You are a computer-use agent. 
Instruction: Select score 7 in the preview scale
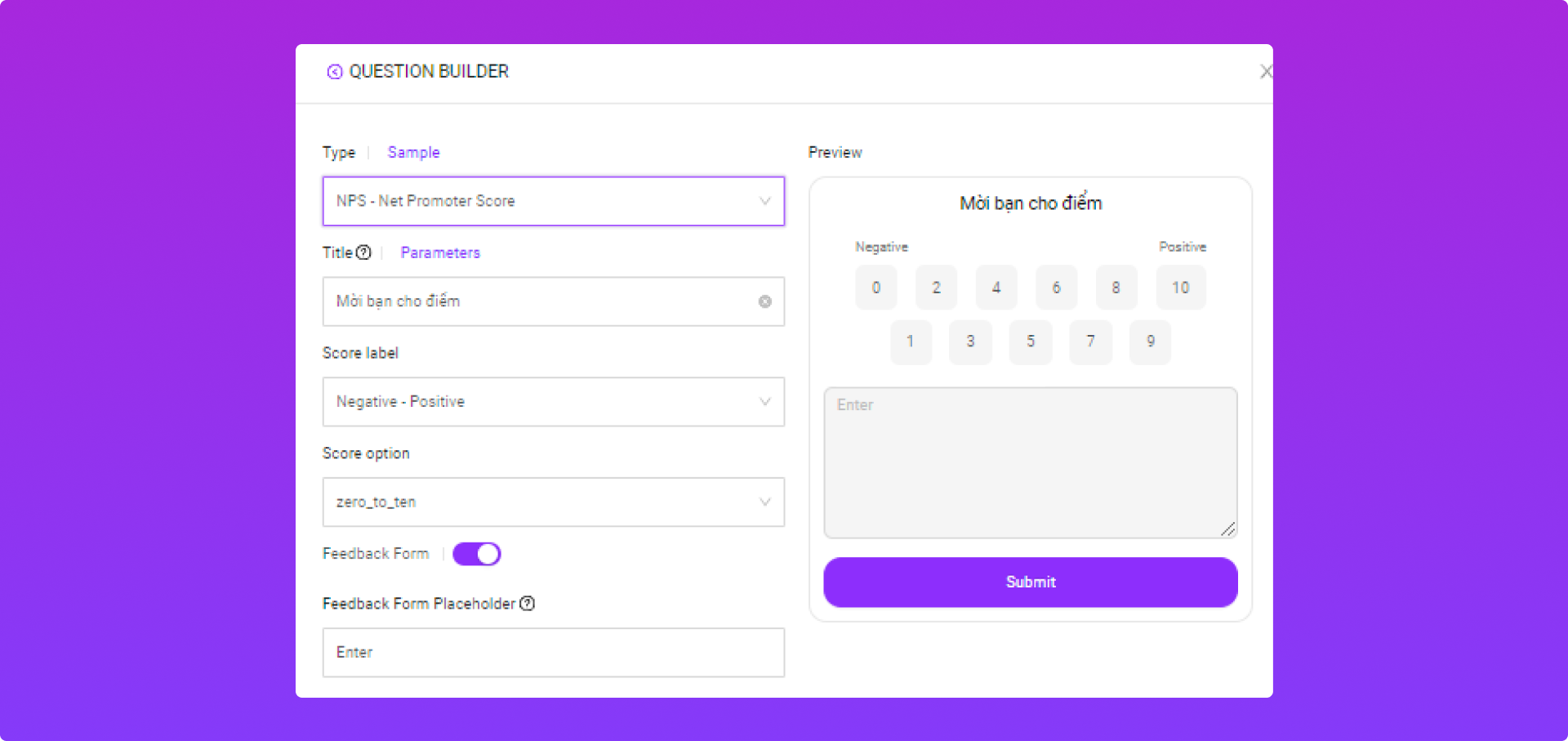(x=1090, y=341)
